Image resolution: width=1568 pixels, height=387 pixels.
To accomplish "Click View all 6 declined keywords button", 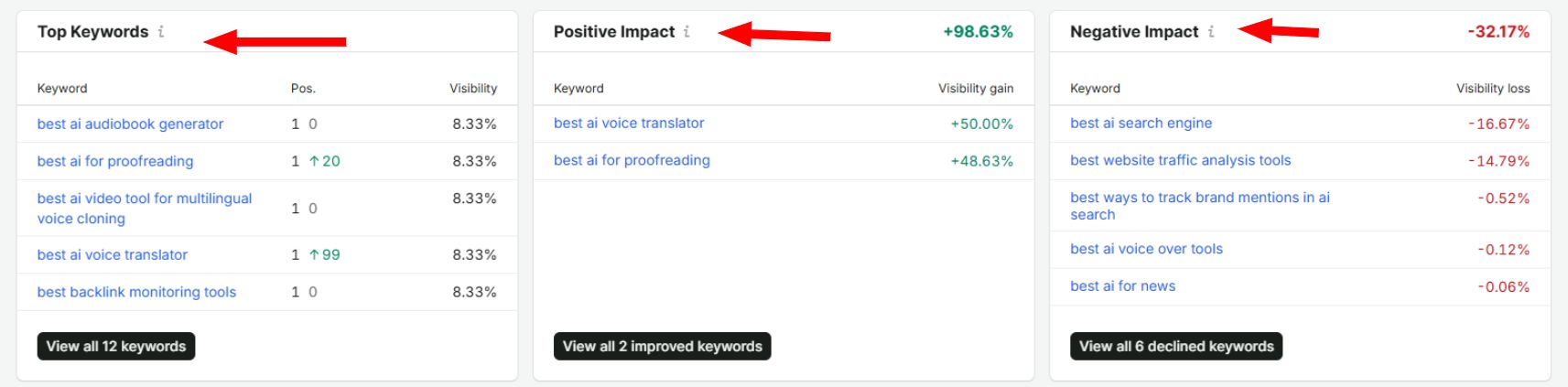I will [x=1176, y=346].
